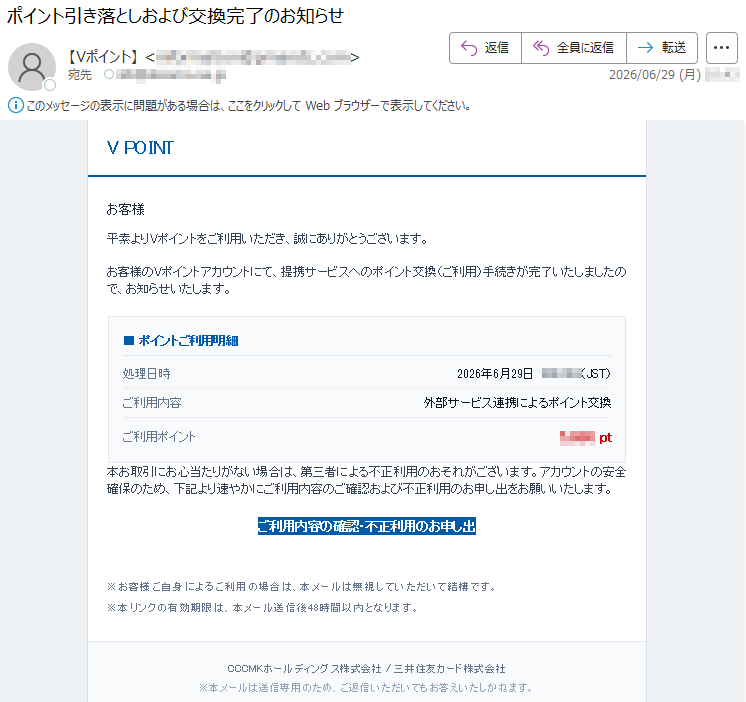Viewport: 746px width, 702px height.
Task: Click the email subject ポイント引き落としおよび交換完了のお知らせ
Action: [x=175, y=16]
